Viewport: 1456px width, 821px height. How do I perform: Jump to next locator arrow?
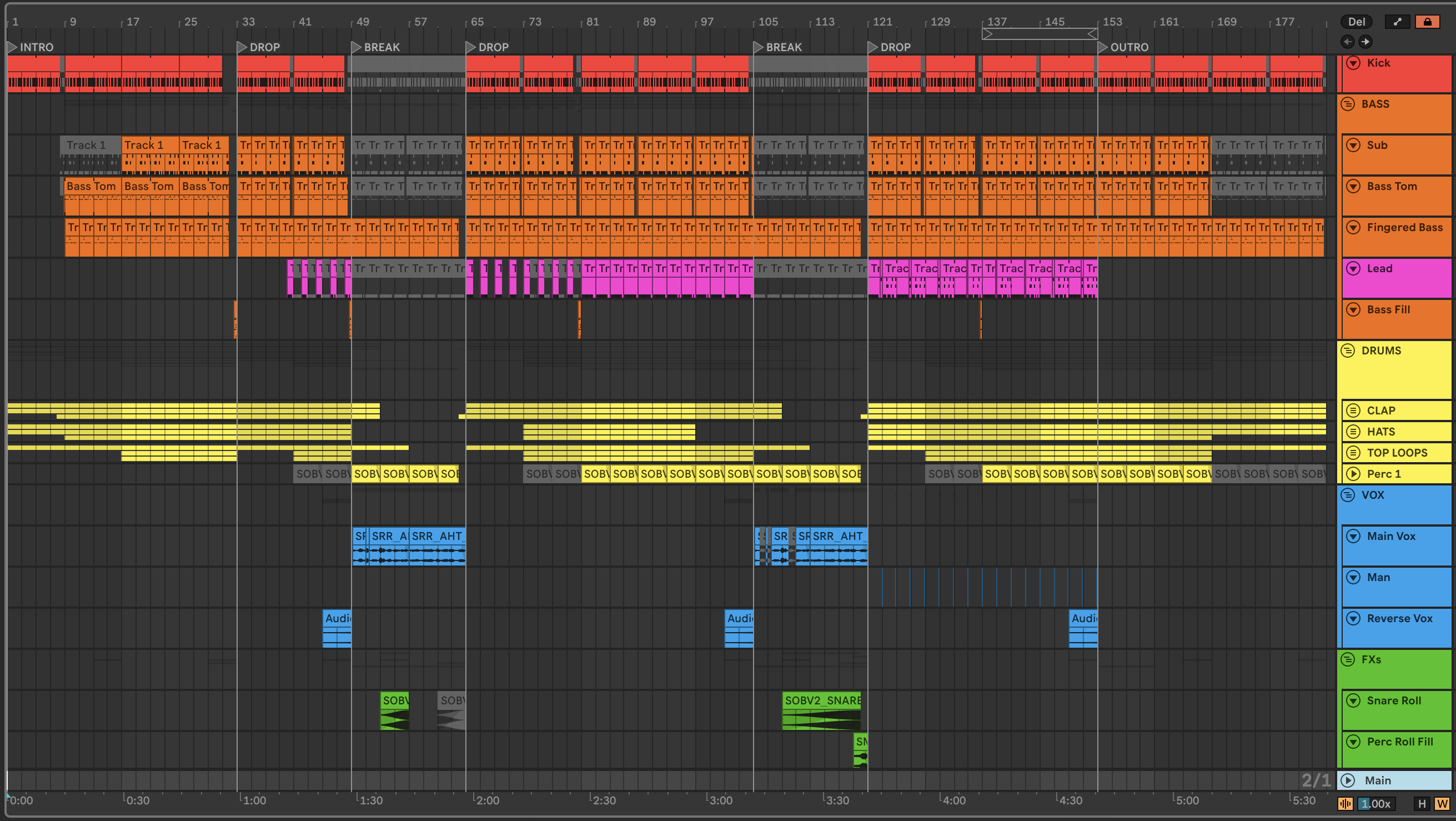tap(1365, 41)
